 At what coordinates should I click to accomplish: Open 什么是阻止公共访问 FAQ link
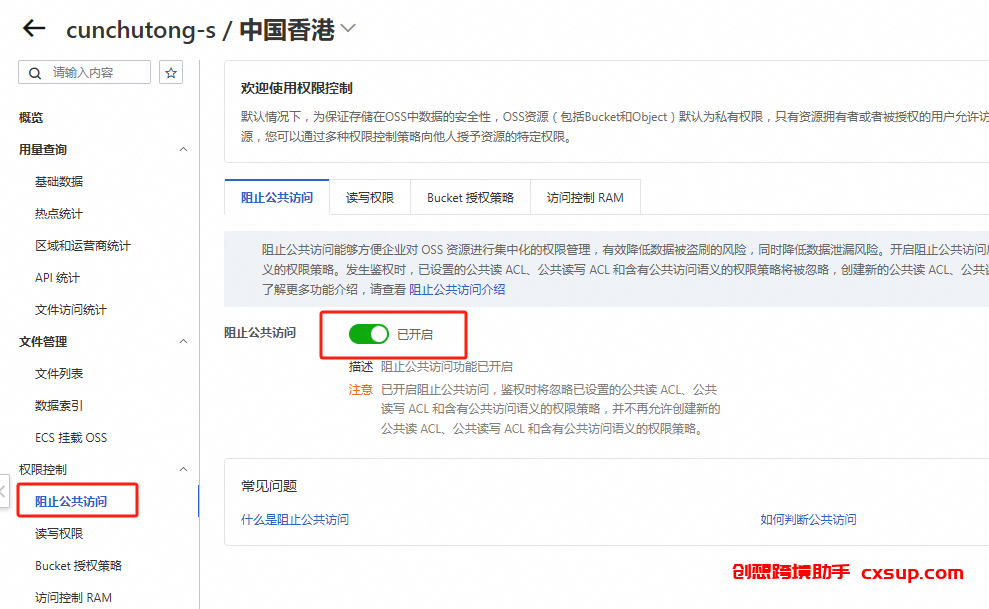[x=295, y=519]
